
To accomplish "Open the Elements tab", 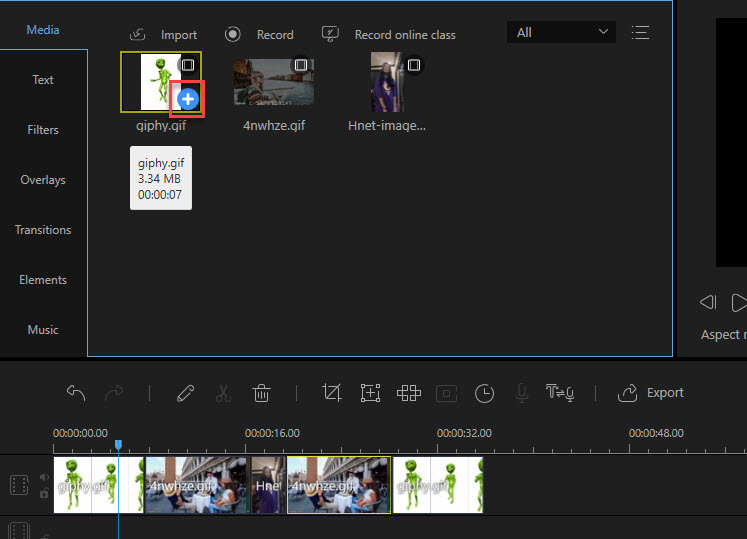I will pyautogui.click(x=43, y=280).
